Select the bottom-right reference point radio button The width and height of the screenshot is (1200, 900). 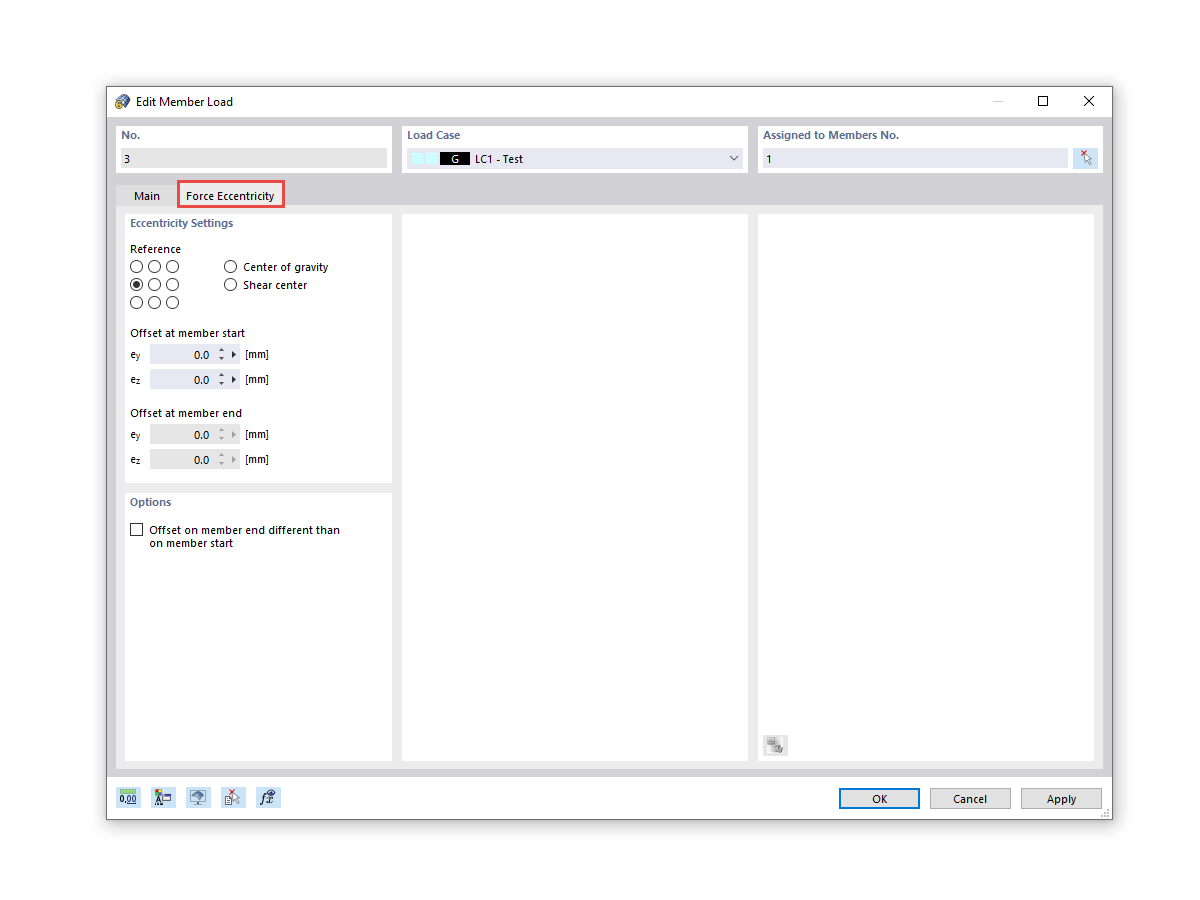point(173,303)
